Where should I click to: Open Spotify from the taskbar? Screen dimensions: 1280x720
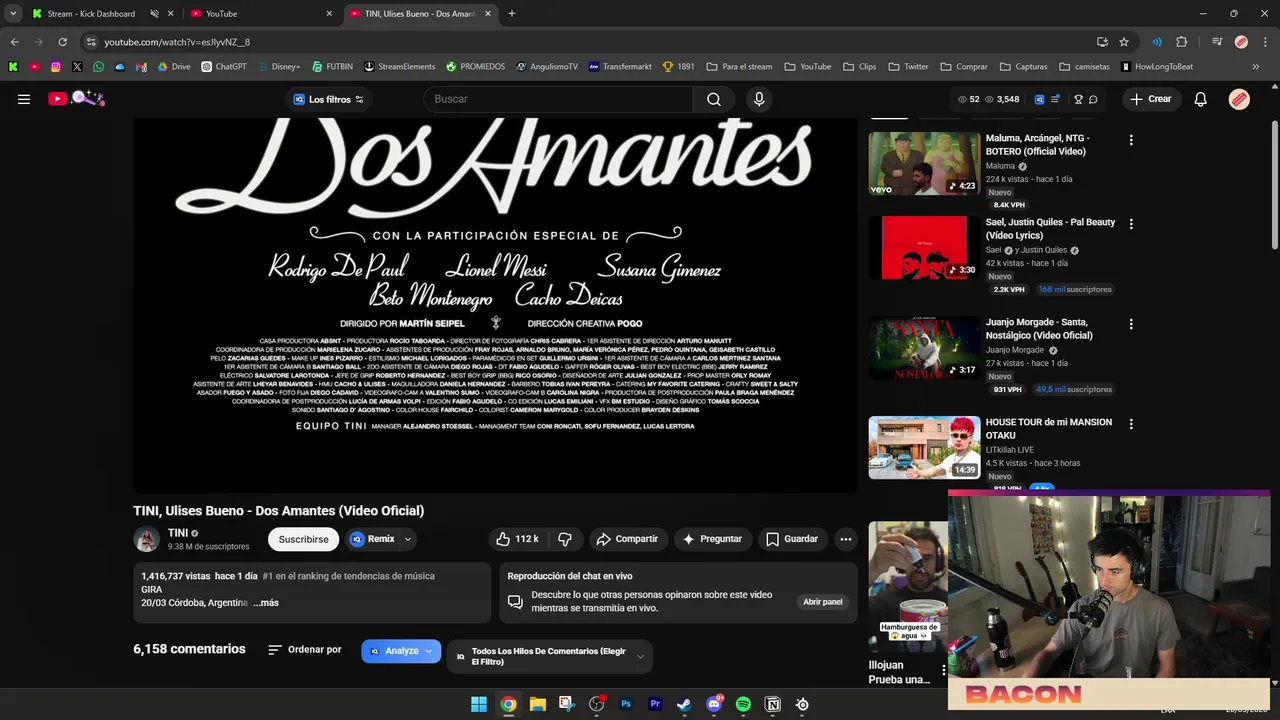tap(743, 704)
